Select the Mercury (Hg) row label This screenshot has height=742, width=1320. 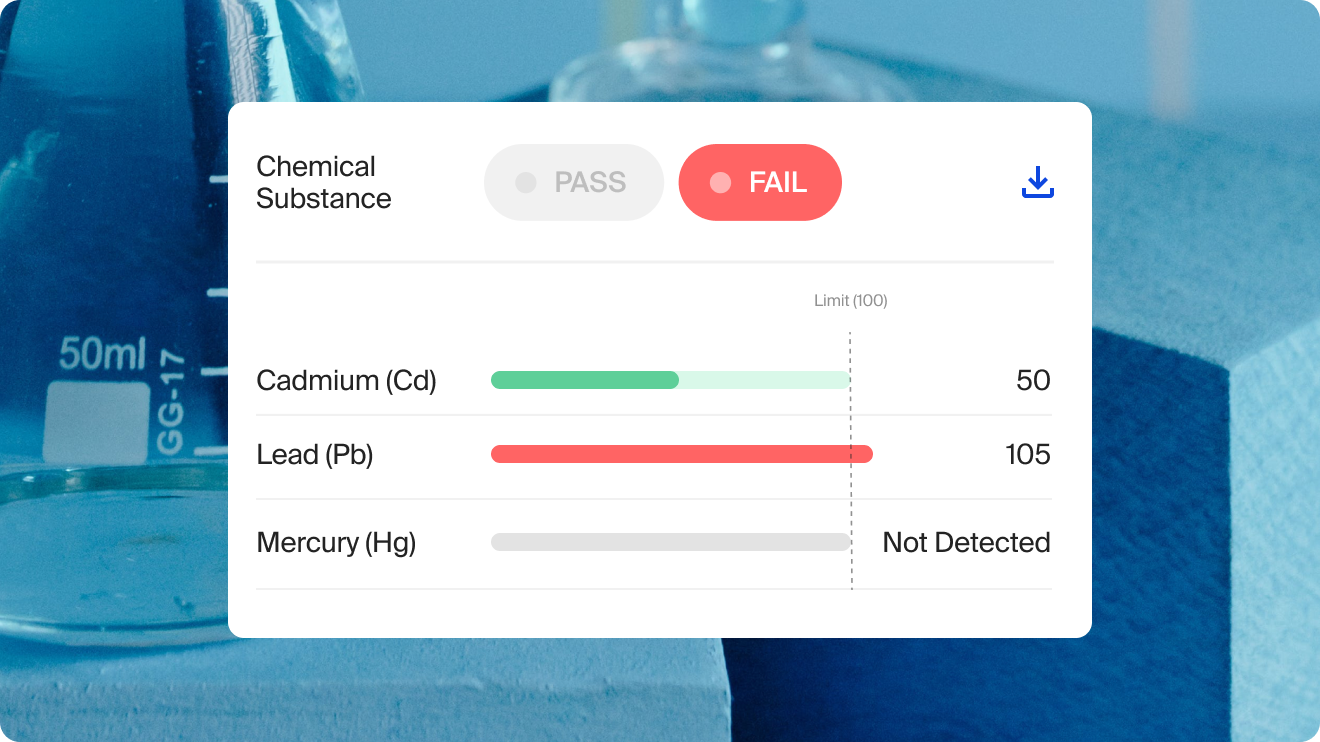click(336, 543)
